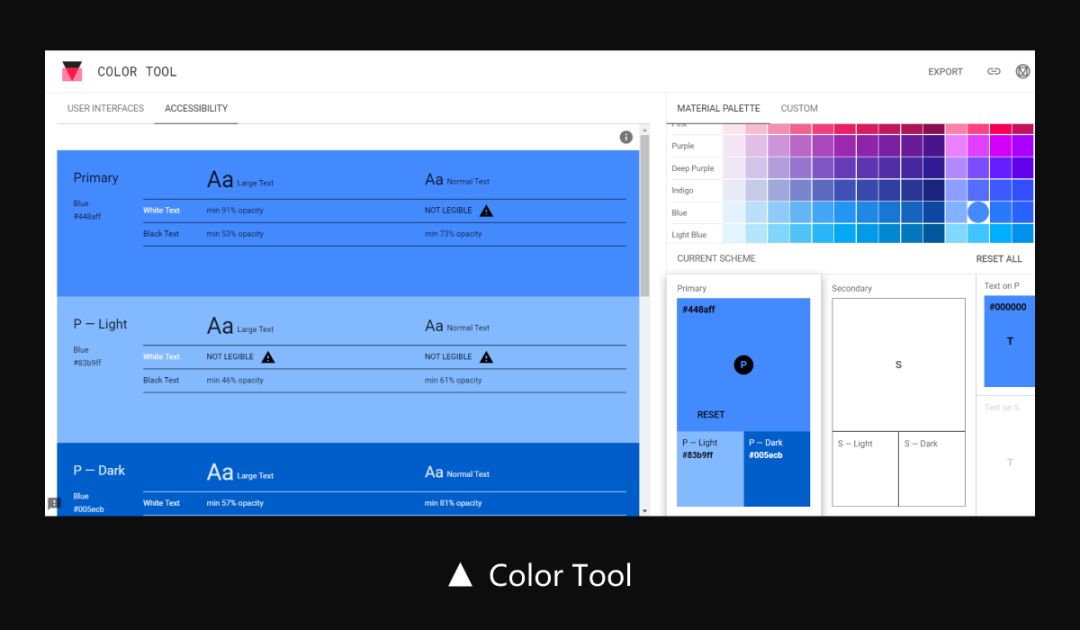Click 'min 61% opacity' text
Screen dimensions: 1080x630
click(453, 380)
